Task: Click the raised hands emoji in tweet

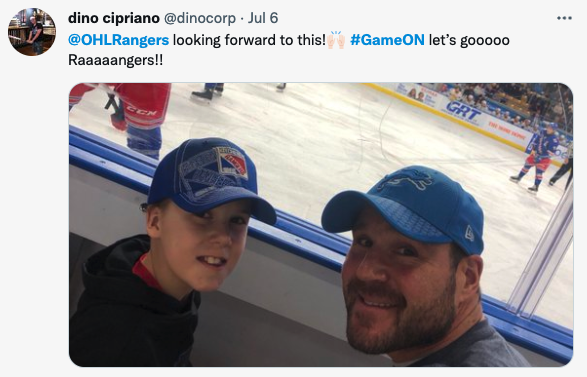Action: (336, 40)
